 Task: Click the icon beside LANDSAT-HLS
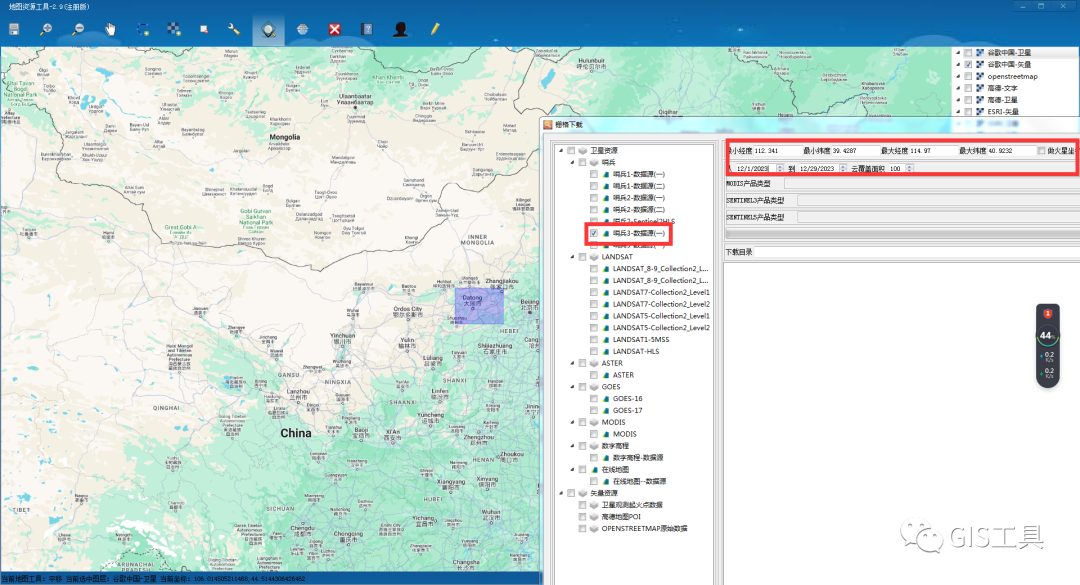point(606,351)
